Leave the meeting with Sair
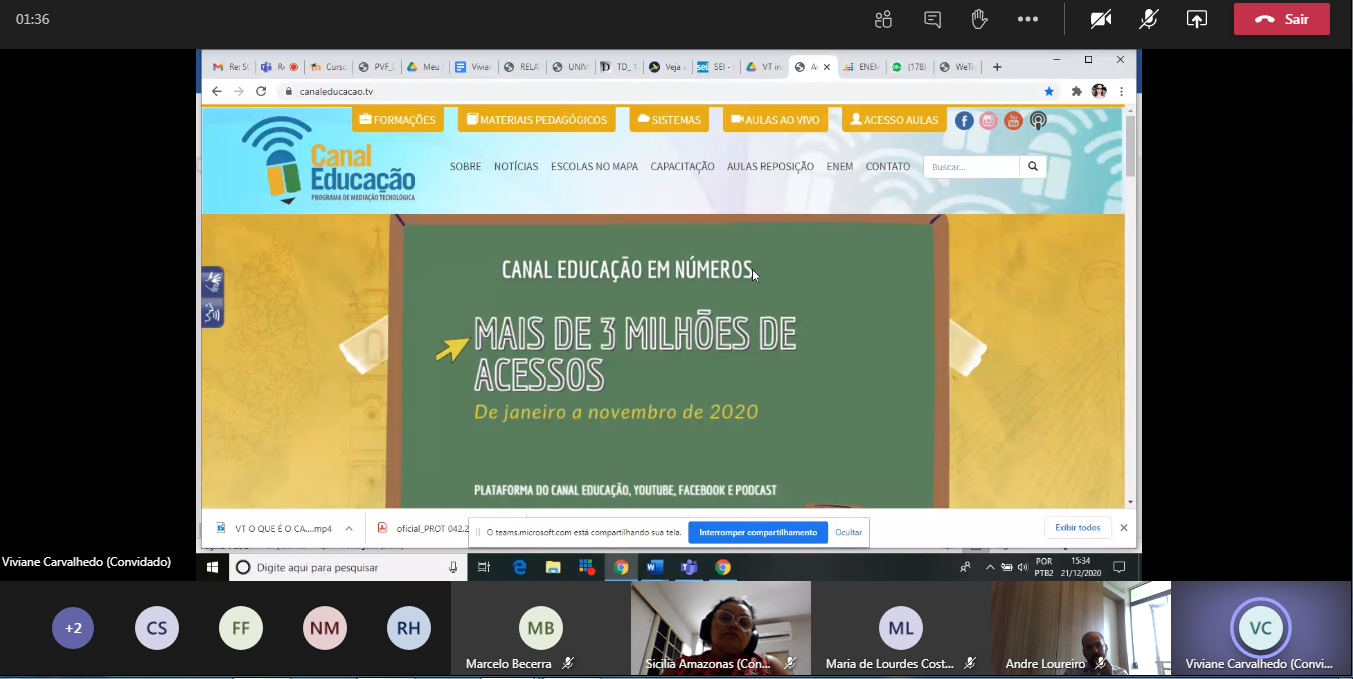The height and width of the screenshot is (679, 1353). click(1282, 19)
